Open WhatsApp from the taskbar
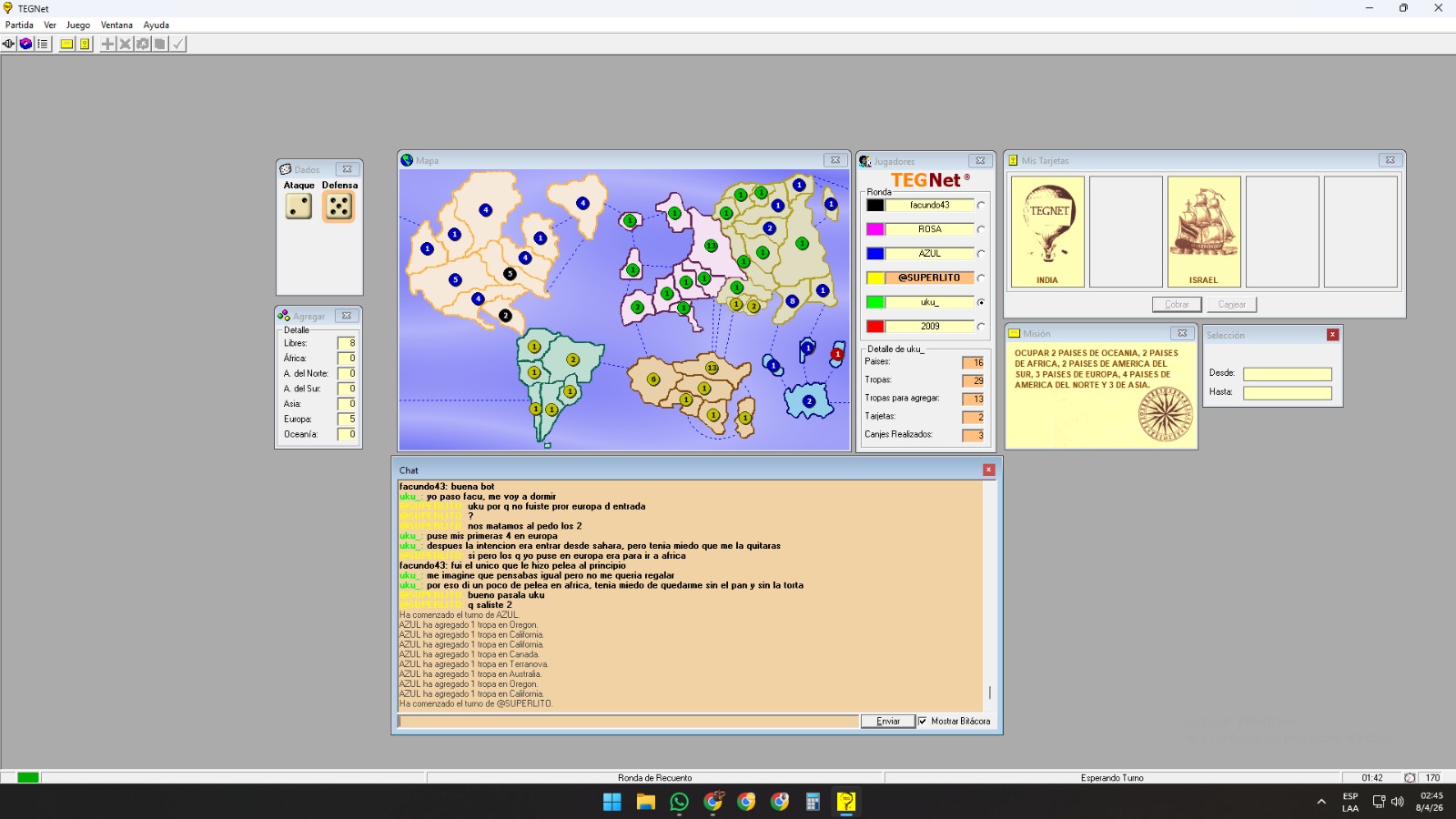The height and width of the screenshot is (819, 1456). click(679, 802)
